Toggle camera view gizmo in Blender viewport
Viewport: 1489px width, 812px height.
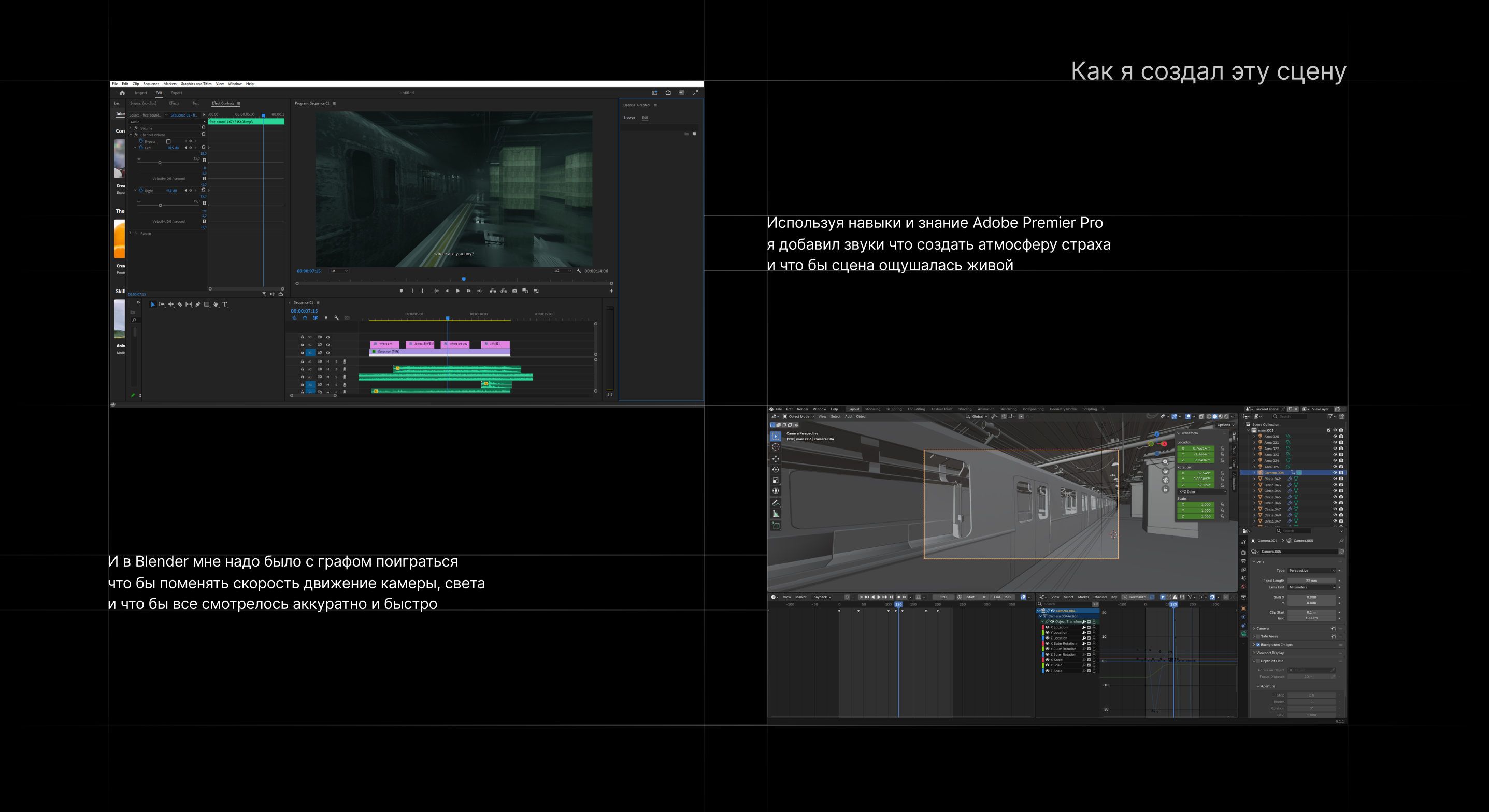pos(1165,480)
